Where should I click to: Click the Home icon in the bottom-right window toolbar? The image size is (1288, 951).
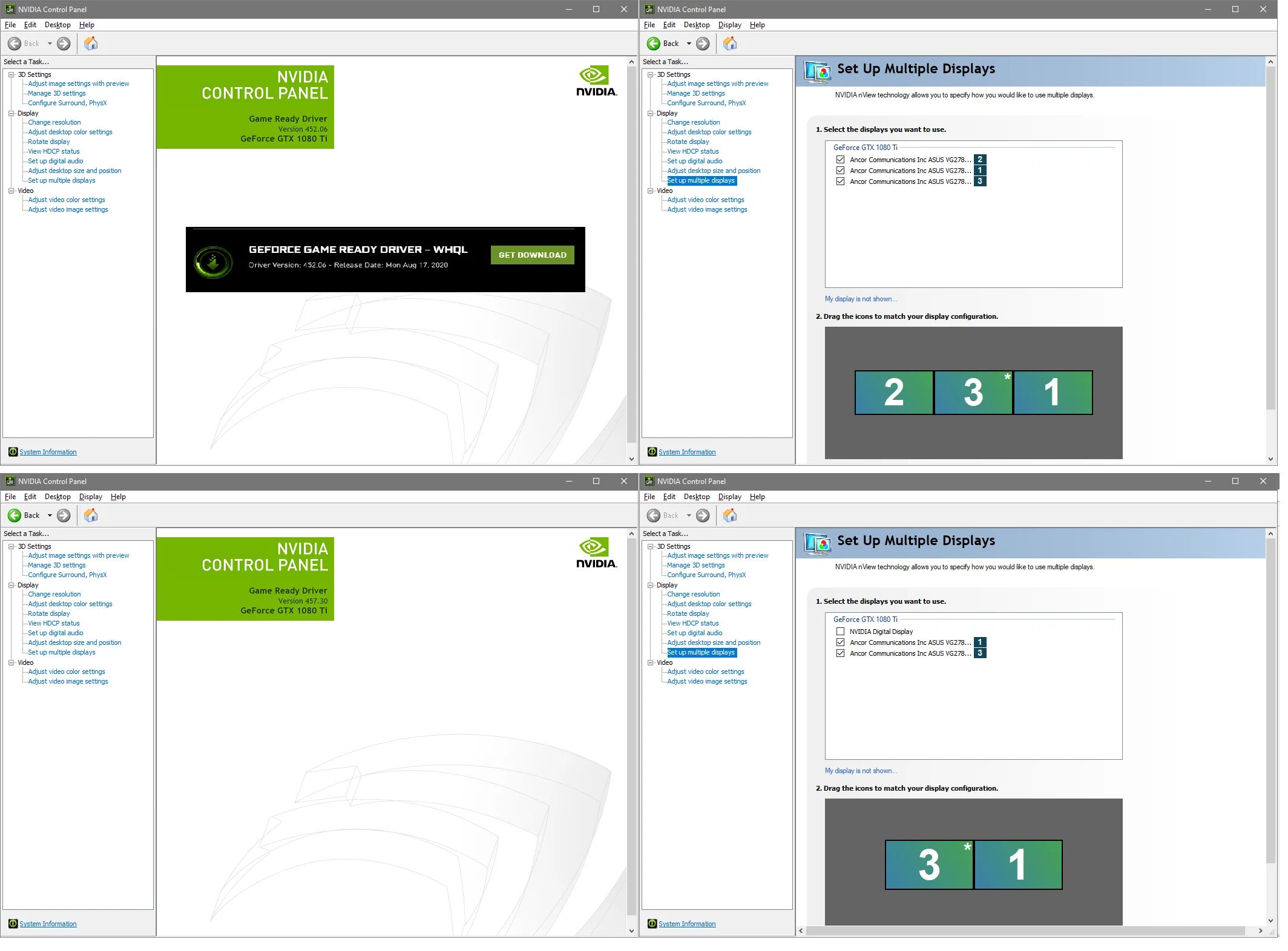(730, 515)
